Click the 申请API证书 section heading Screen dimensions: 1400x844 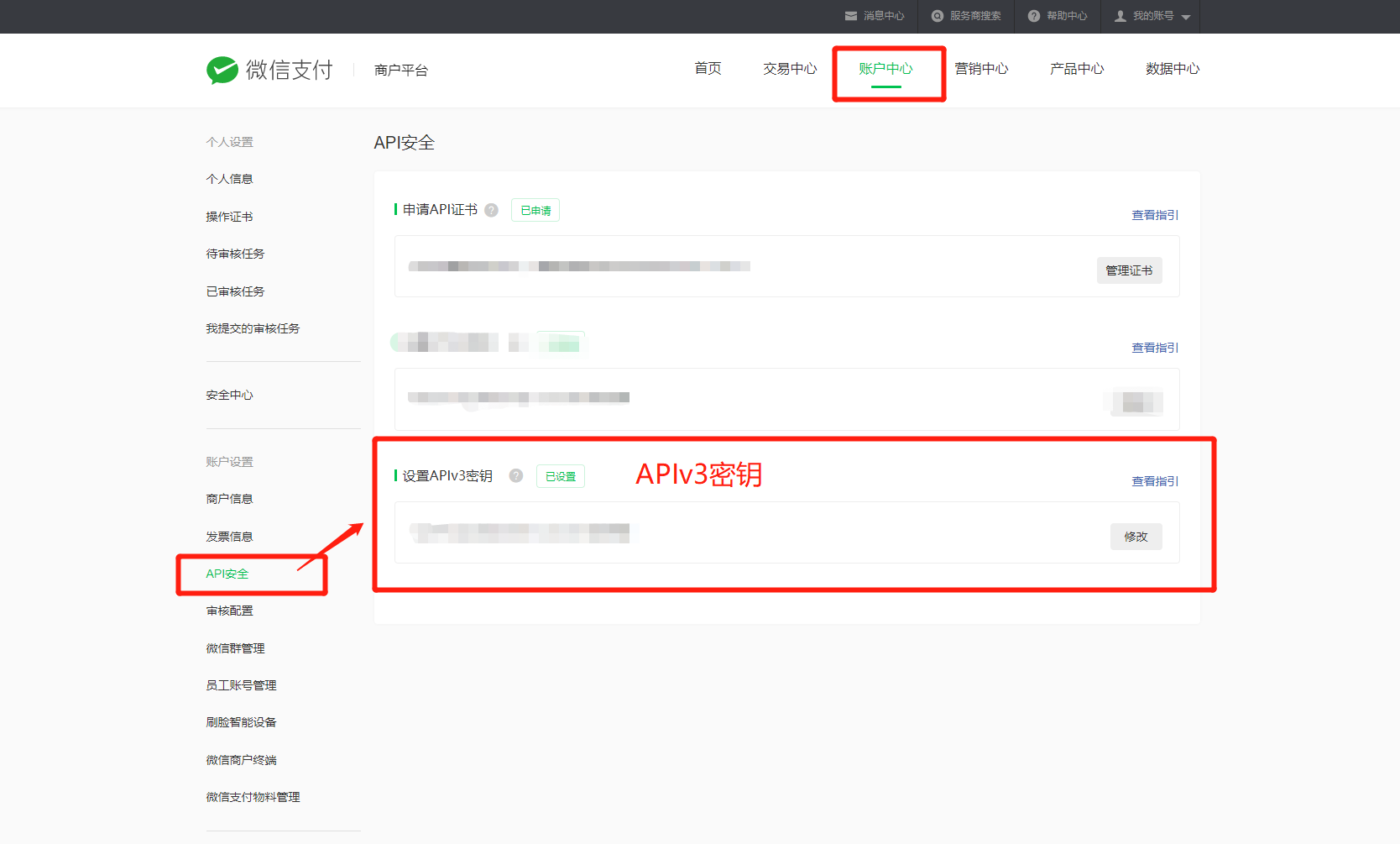click(440, 210)
